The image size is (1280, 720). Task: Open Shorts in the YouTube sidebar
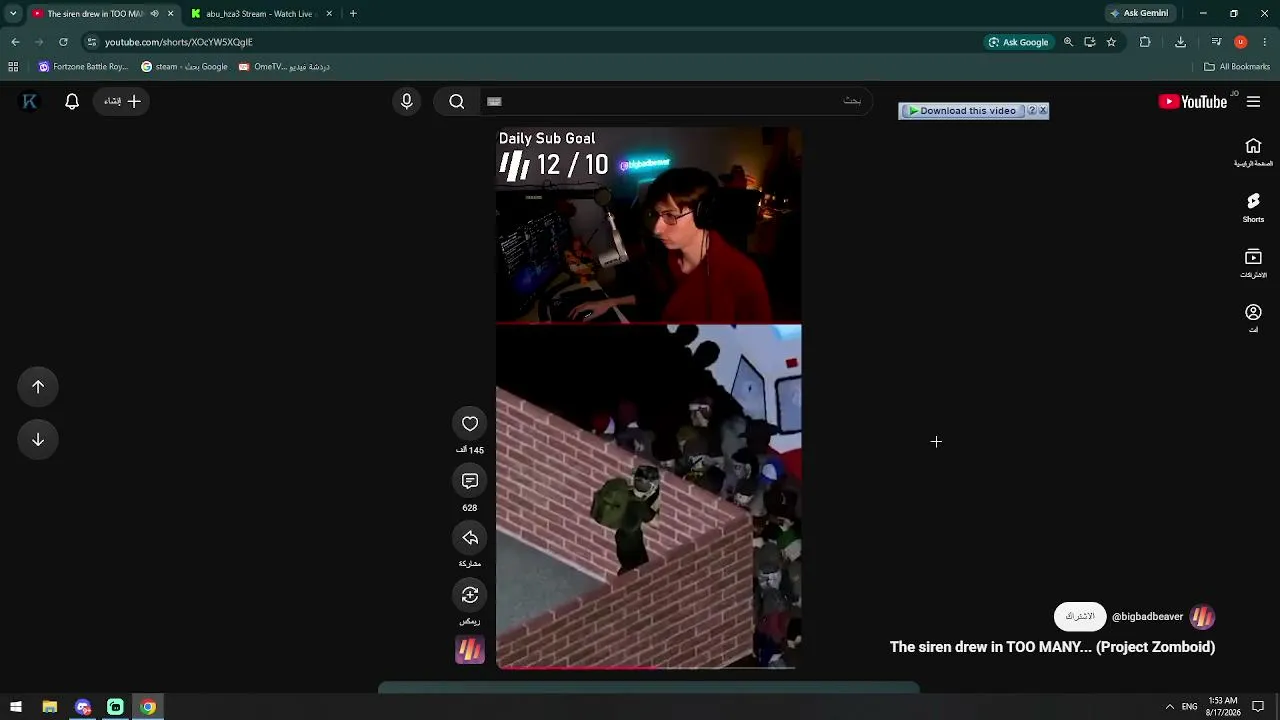click(1253, 208)
